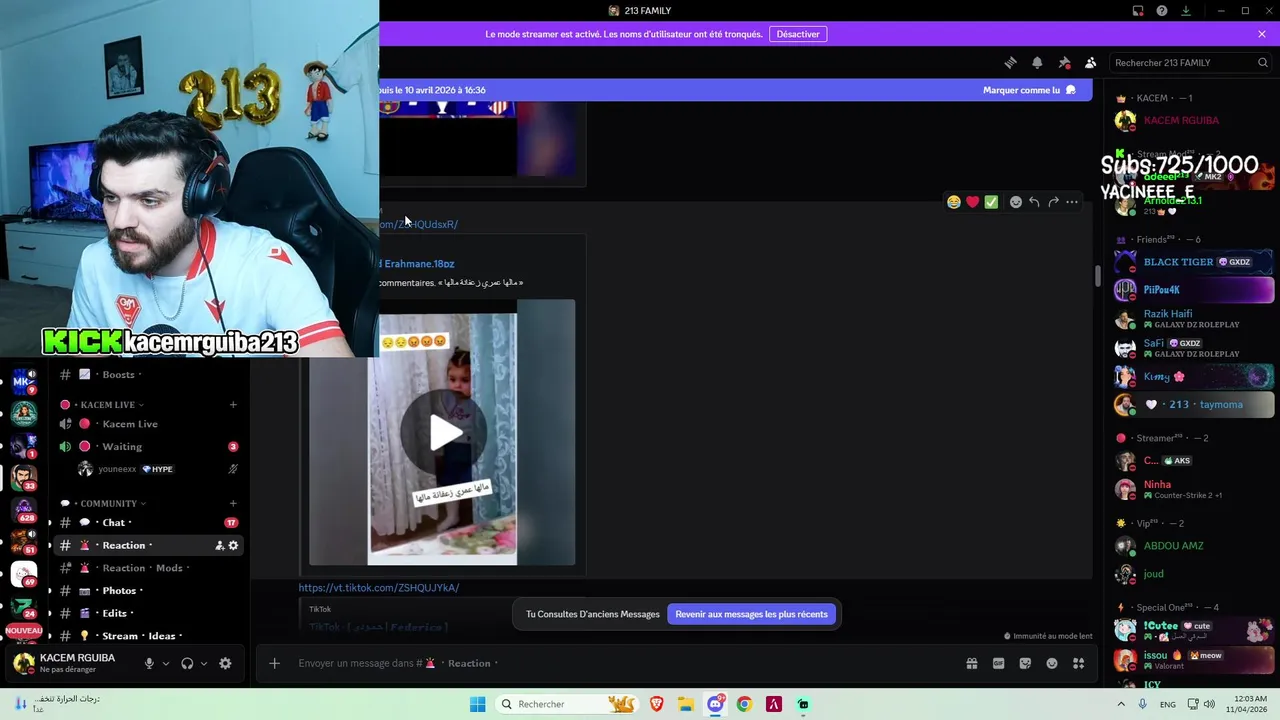The width and height of the screenshot is (1280, 720).
Task: Open the GIF picker
Action: (998, 663)
